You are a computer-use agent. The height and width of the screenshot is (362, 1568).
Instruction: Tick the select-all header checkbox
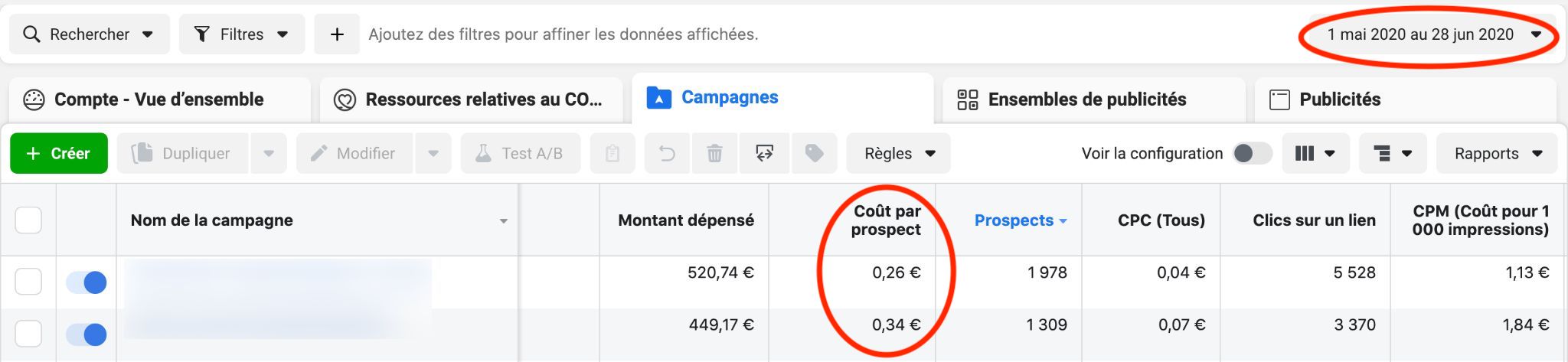(x=28, y=220)
